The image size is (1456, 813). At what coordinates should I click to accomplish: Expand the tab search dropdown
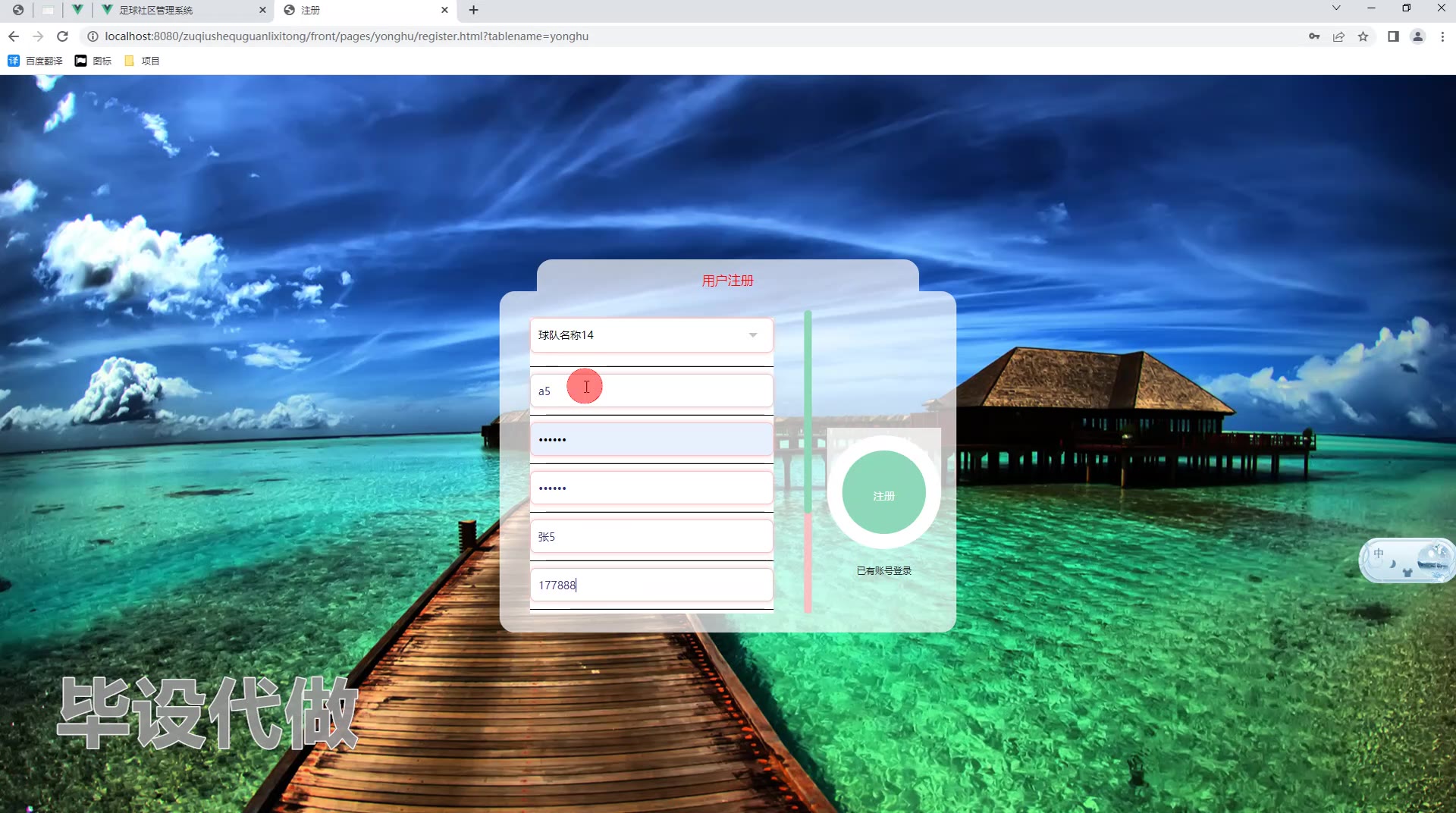[1336, 8]
